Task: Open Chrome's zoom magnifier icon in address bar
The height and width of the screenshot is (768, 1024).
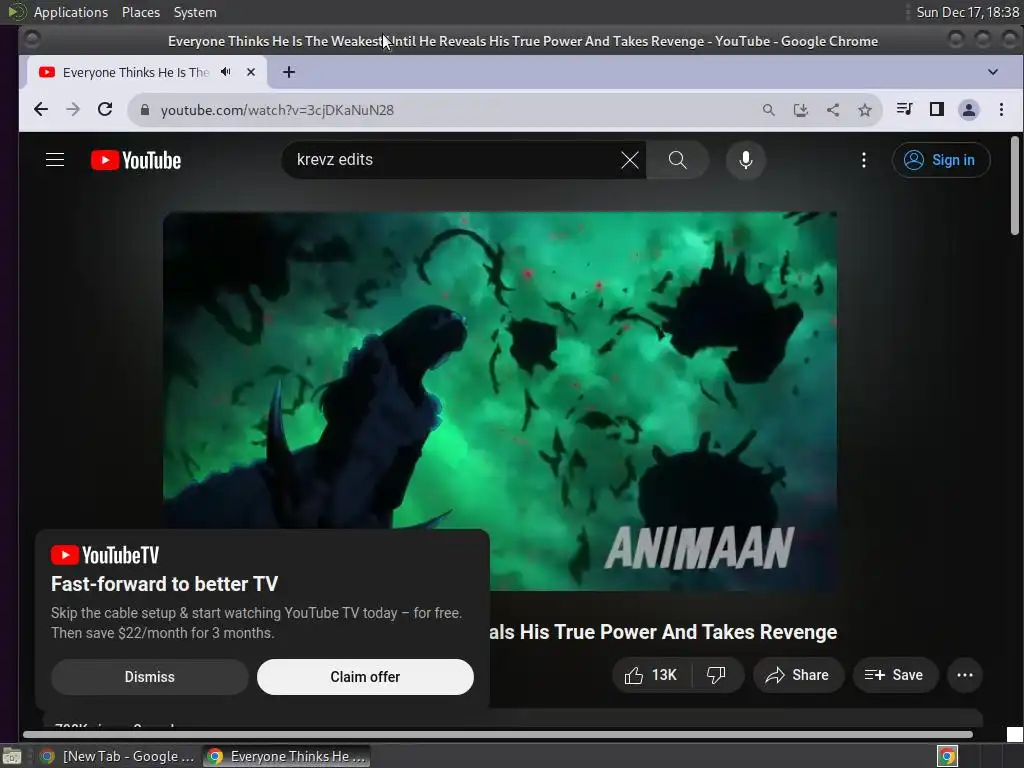Action: click(x=769, y=110)
